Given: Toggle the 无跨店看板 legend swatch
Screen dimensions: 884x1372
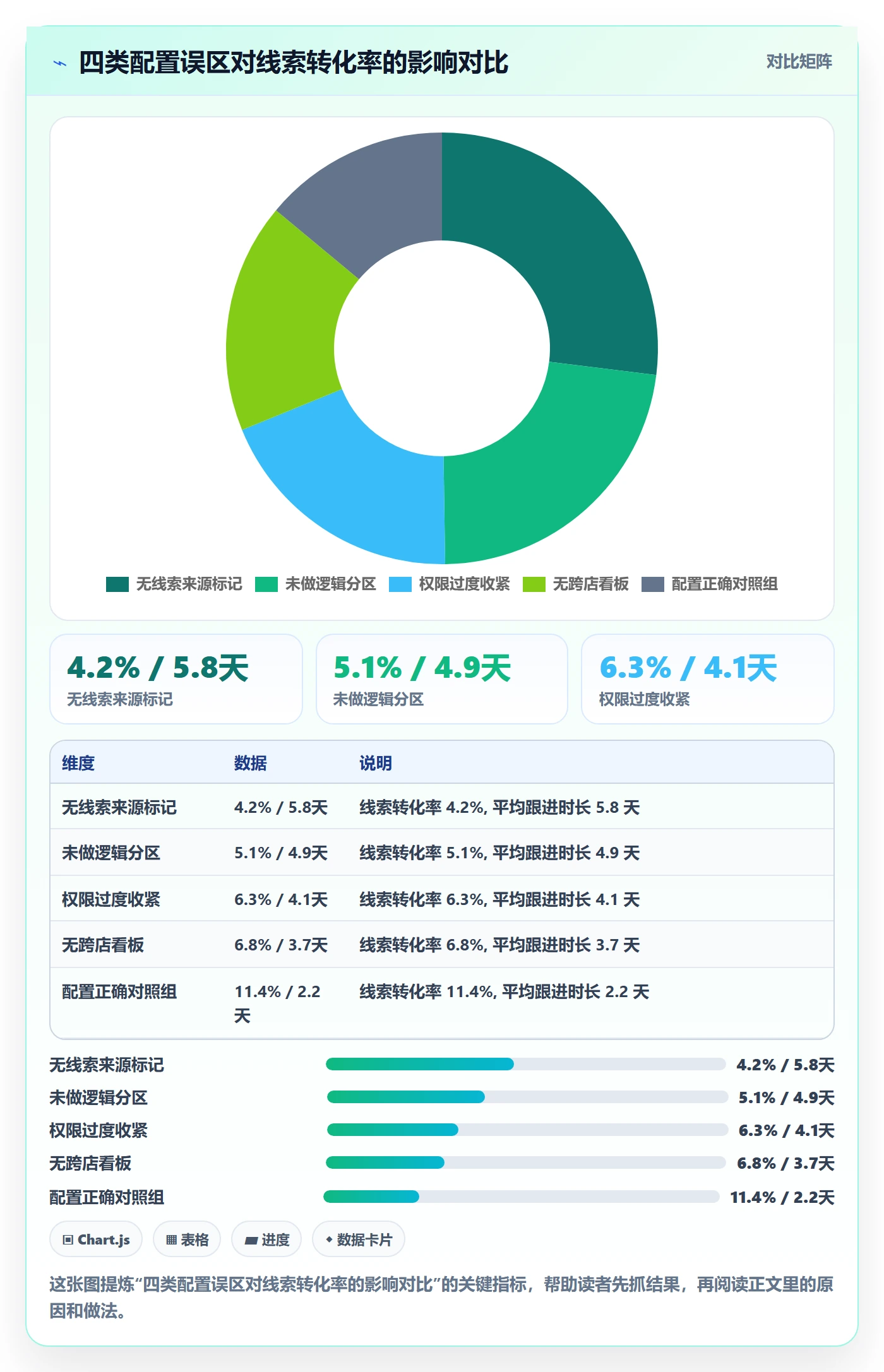Looking at the screenshot, I should (x=534, y=584).
